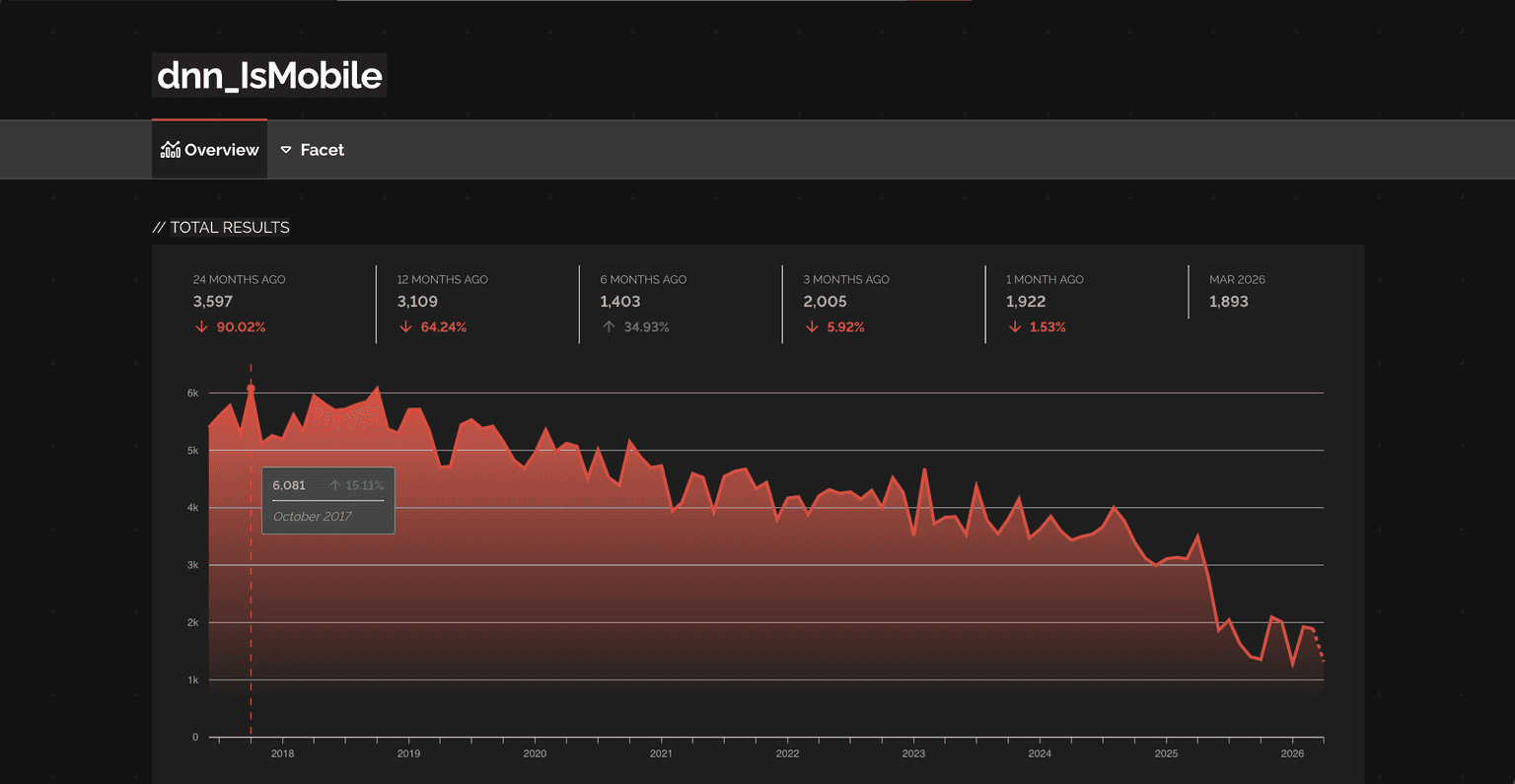The width and height of the screenshot is (1515, 784).
Task: Click the 2025 label on the x-axis
Action: [1166, 753]
